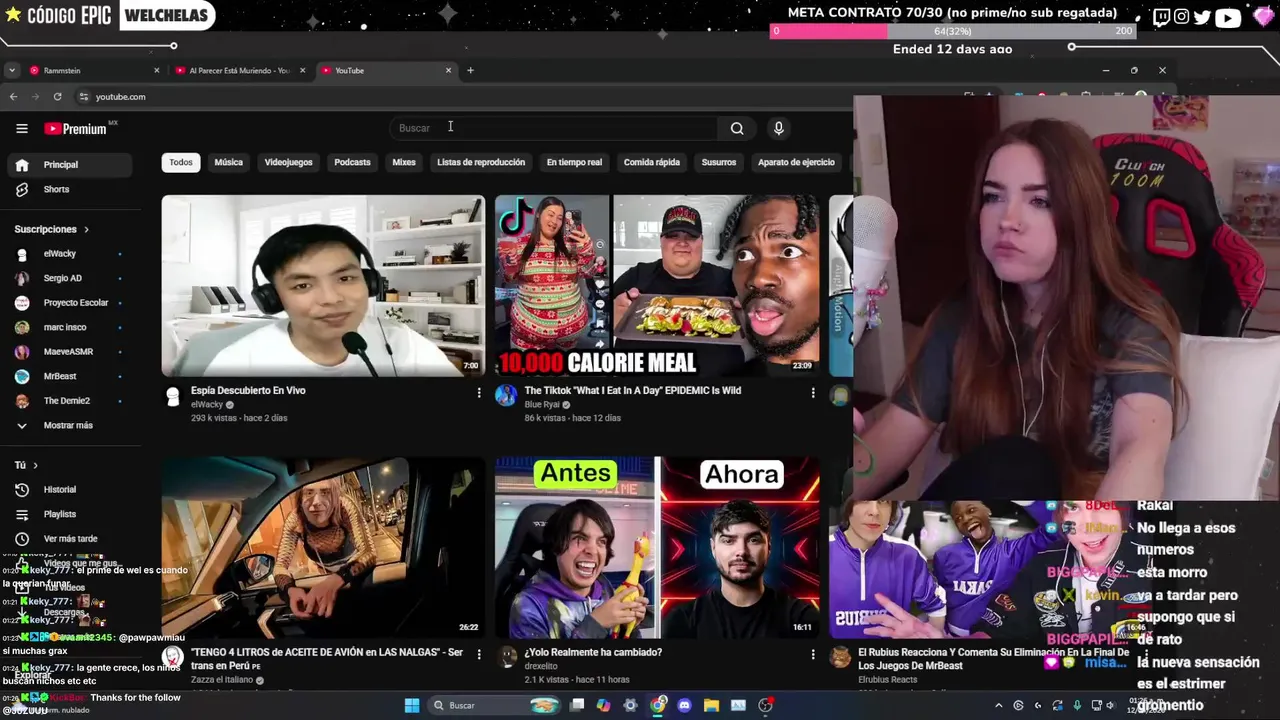This screenshot has width=1280, height=720.
Task: Click the YouTube Buscar search field
Action: (x=554, y=128)
